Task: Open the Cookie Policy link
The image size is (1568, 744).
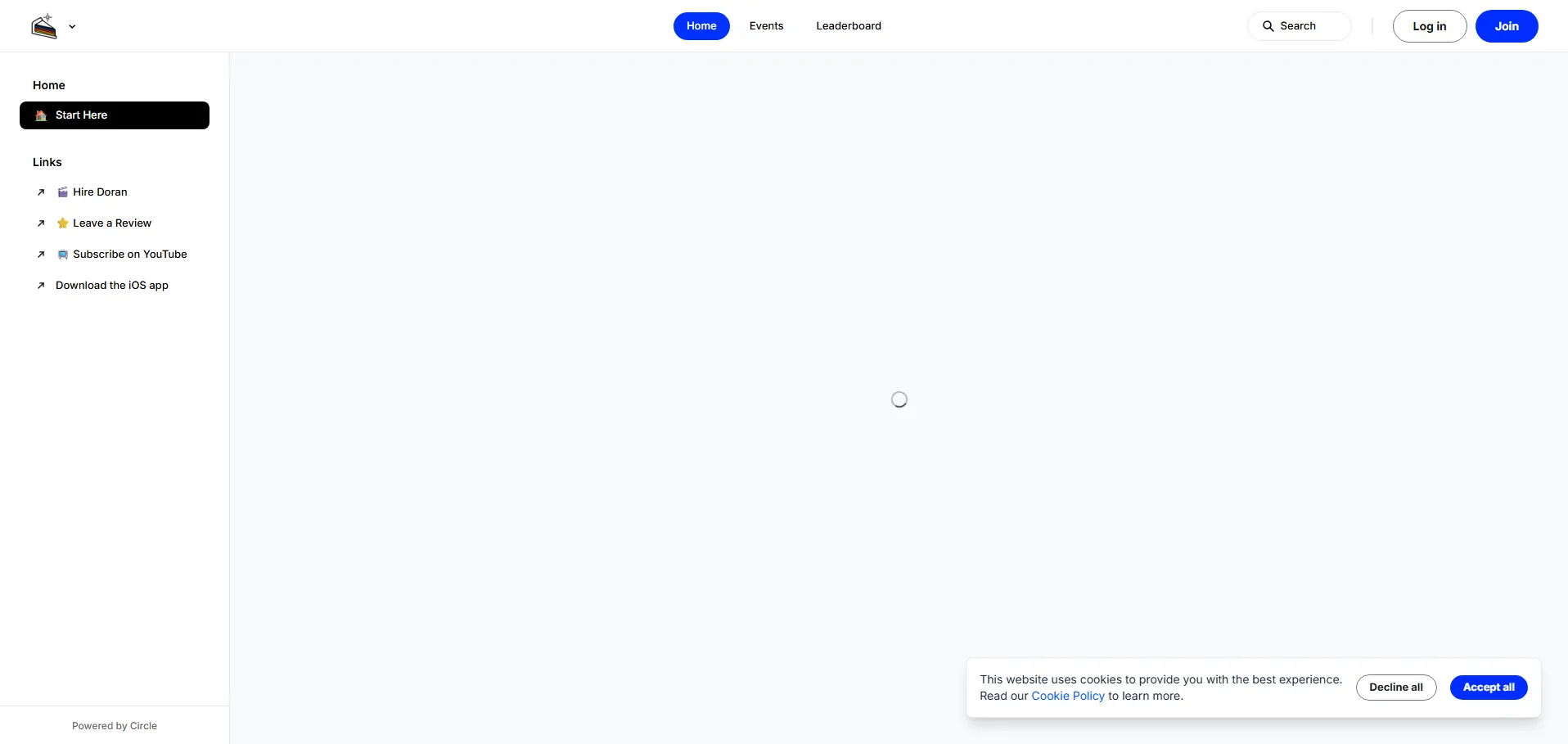Action: point(1067,696)
